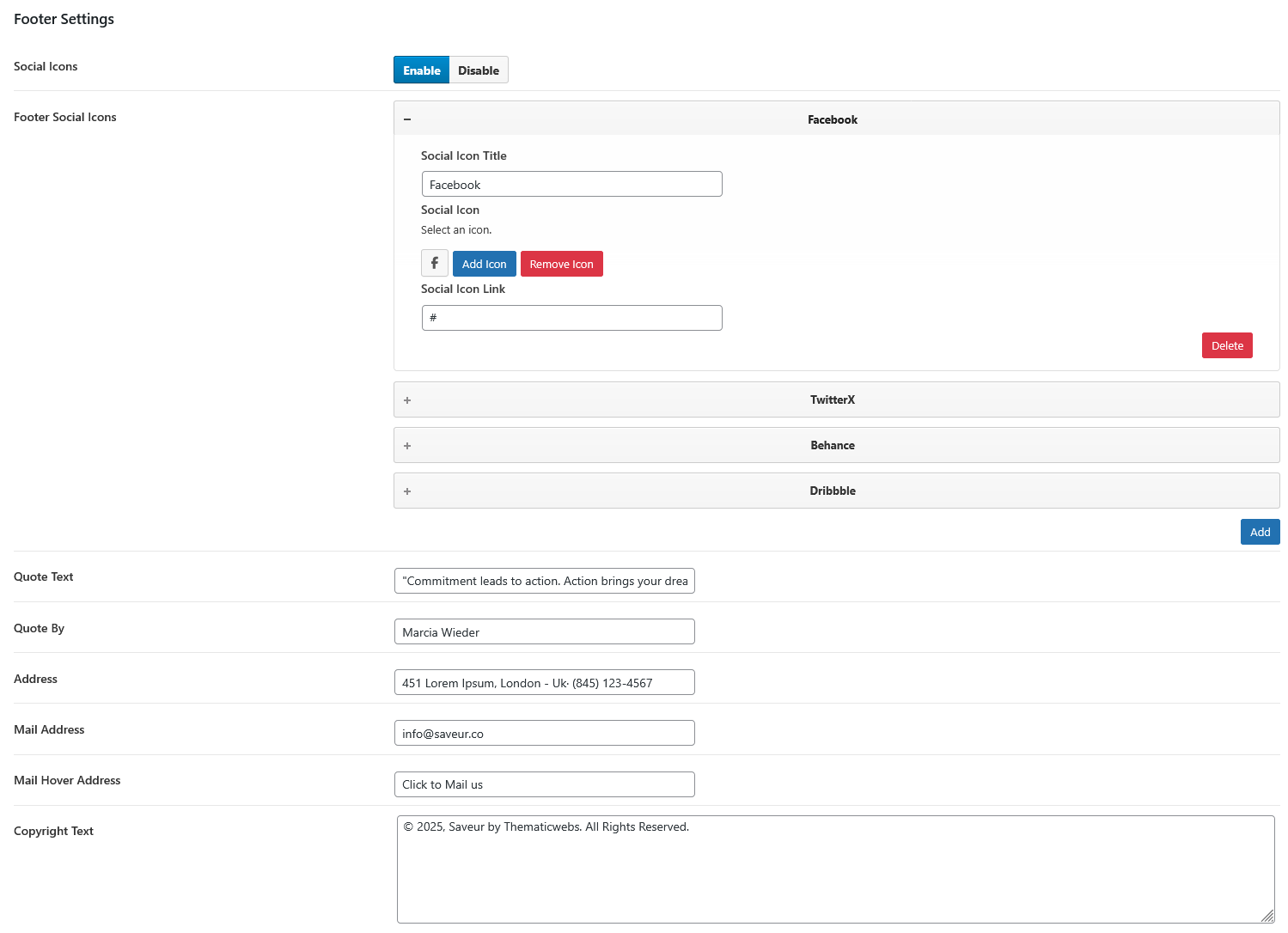The height and width of the screenshot is (933, 1288).
Task: Add a new footer social icon
Action: 1260,532
